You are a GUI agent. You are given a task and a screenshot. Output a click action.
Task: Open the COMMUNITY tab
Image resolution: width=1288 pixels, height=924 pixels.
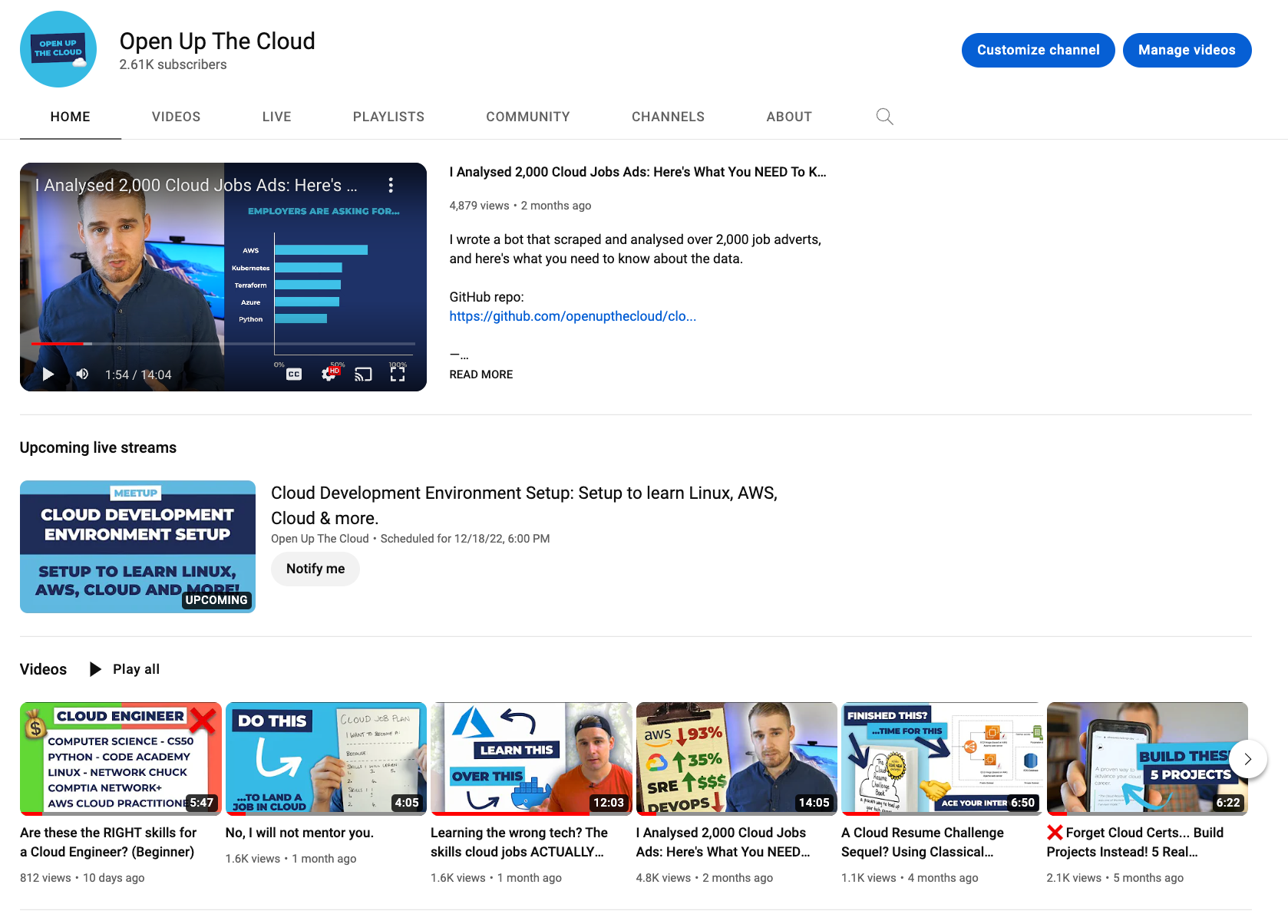coord(527,117)
